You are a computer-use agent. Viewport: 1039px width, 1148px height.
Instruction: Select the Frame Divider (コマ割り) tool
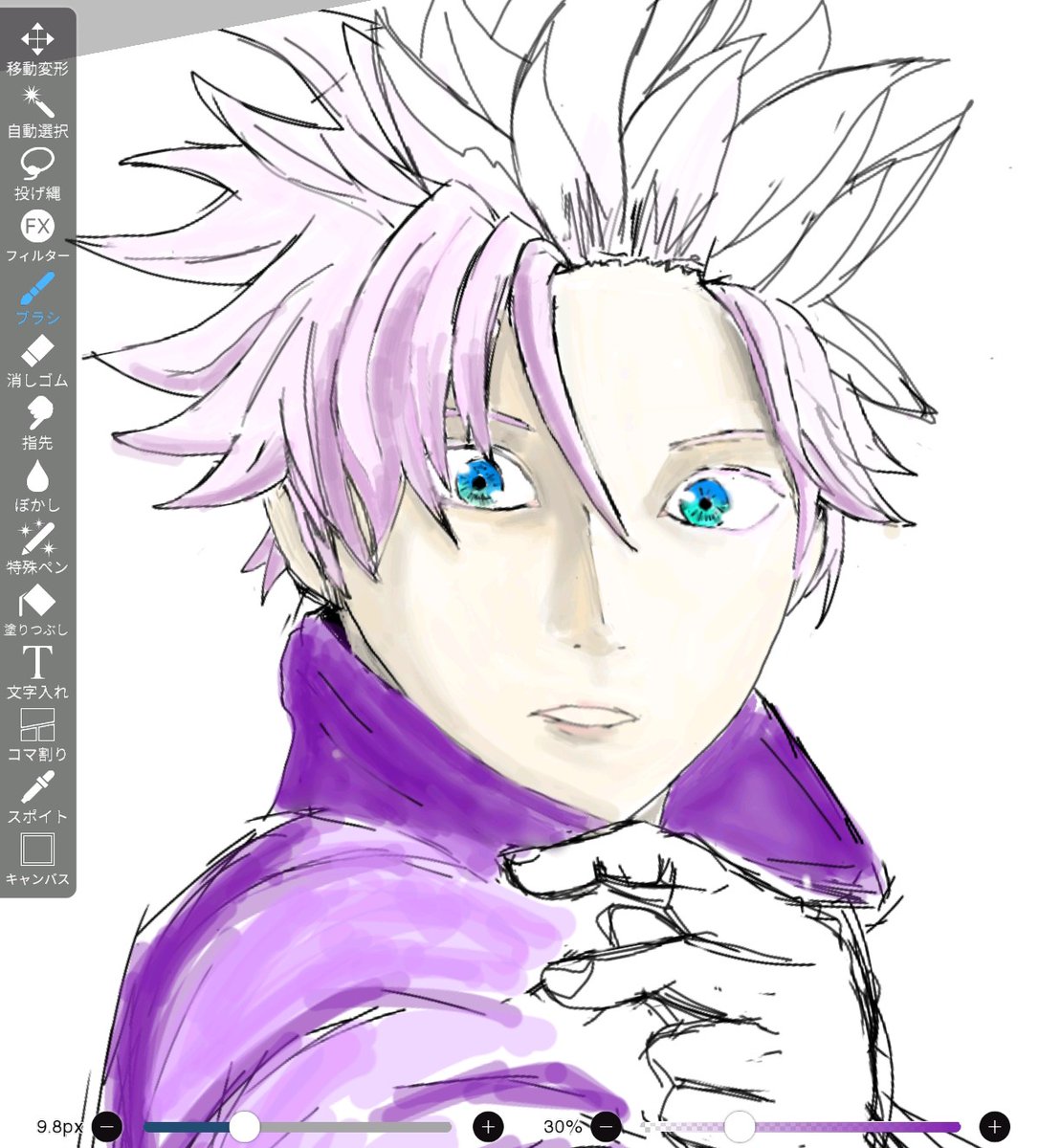pyautogui.click(x=37, y=734)
